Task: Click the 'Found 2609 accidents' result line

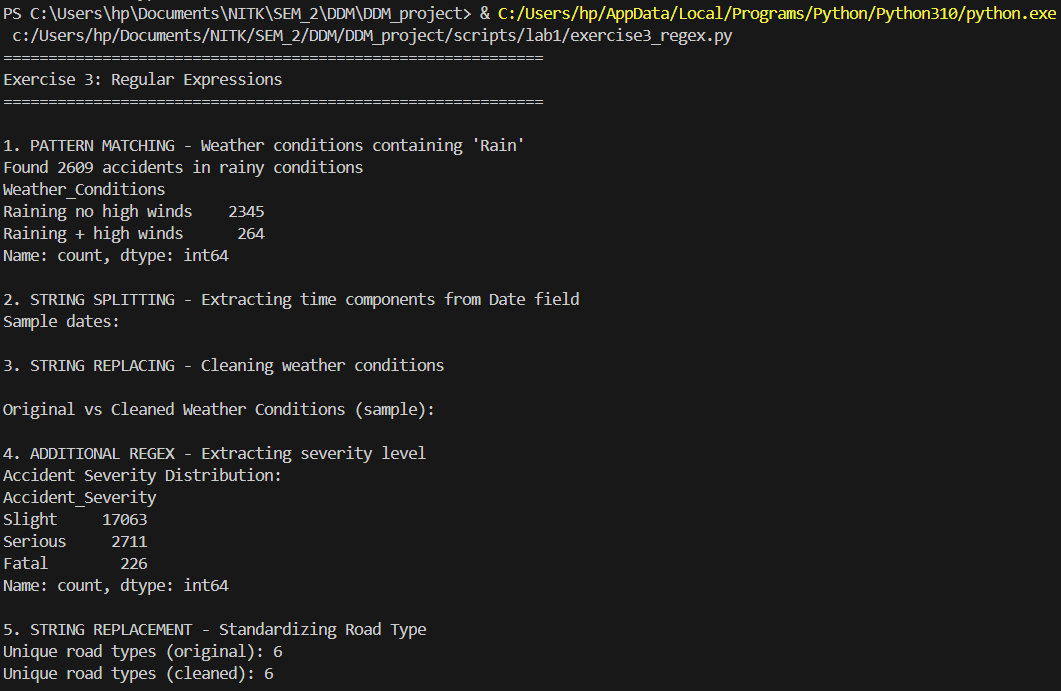Action: 183,167
